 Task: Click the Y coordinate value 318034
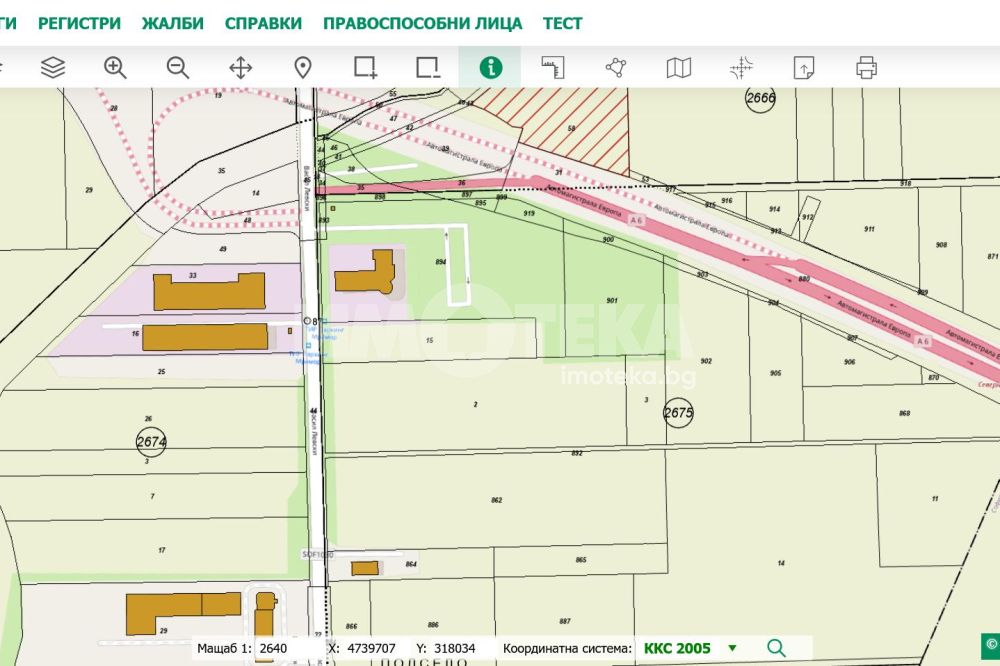click(455, 648)
